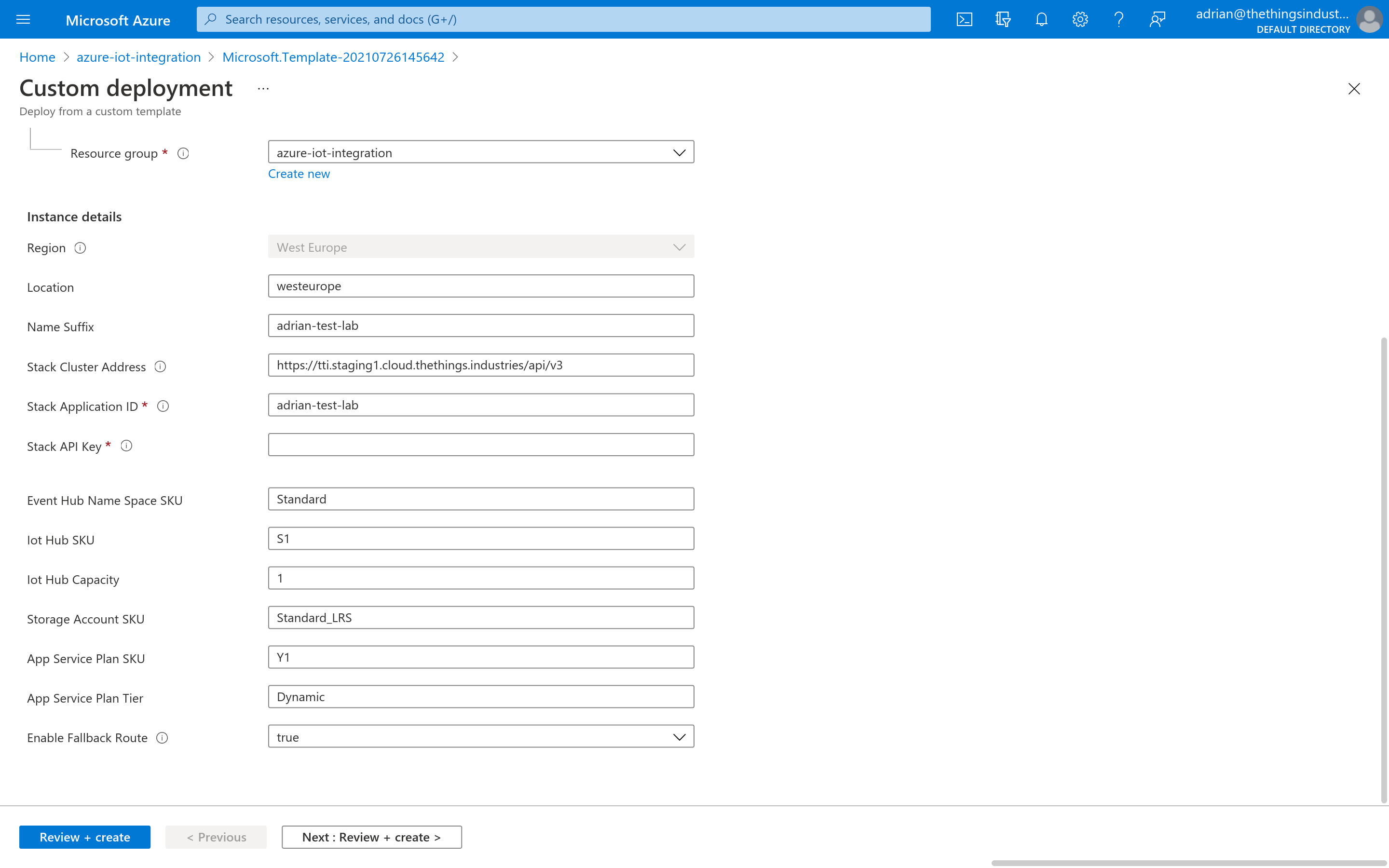This screenshot has width=1389, height=868.
Task: Open the Azure help menu
Action: tap(1118, 19)
